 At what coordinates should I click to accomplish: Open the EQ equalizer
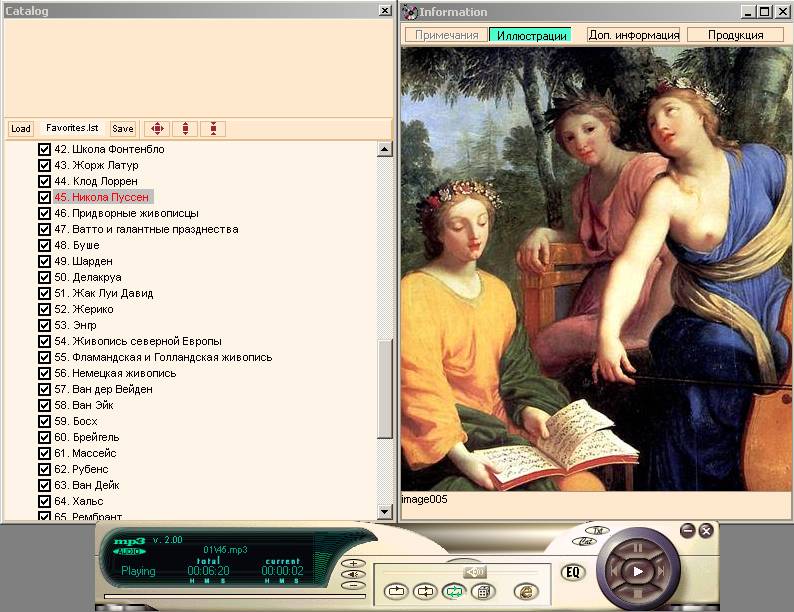click(x=573, y=573)
